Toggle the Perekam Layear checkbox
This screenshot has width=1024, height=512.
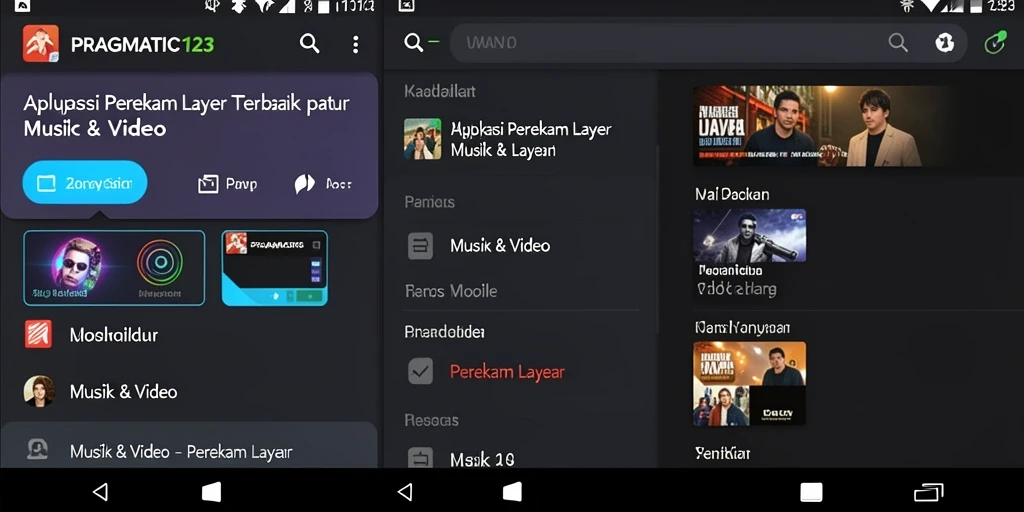click(420, 371)
